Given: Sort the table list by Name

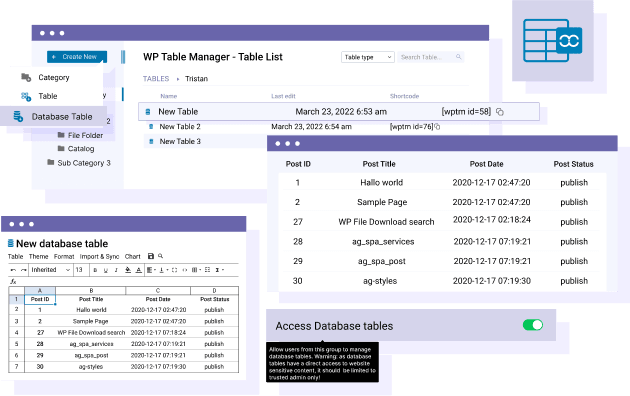Looking at the screenshot, I should [169, 96].
